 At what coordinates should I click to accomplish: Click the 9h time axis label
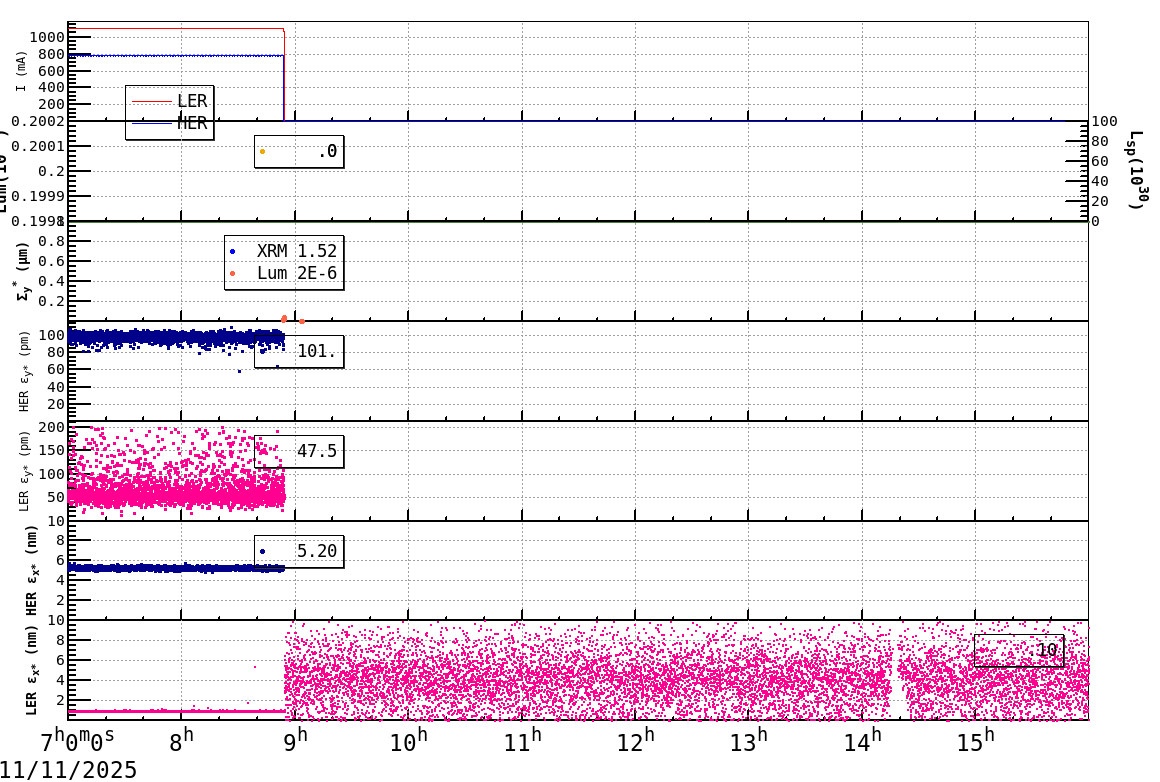[294, 740]
